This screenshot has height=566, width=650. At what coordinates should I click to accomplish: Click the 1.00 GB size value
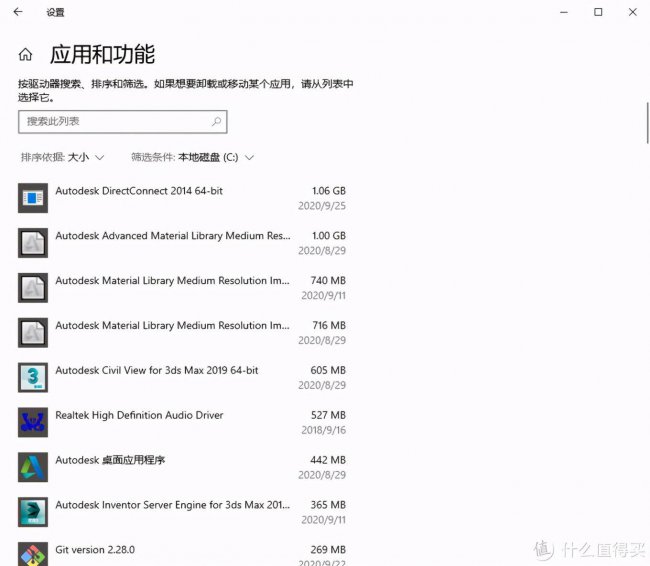(329, 236)
